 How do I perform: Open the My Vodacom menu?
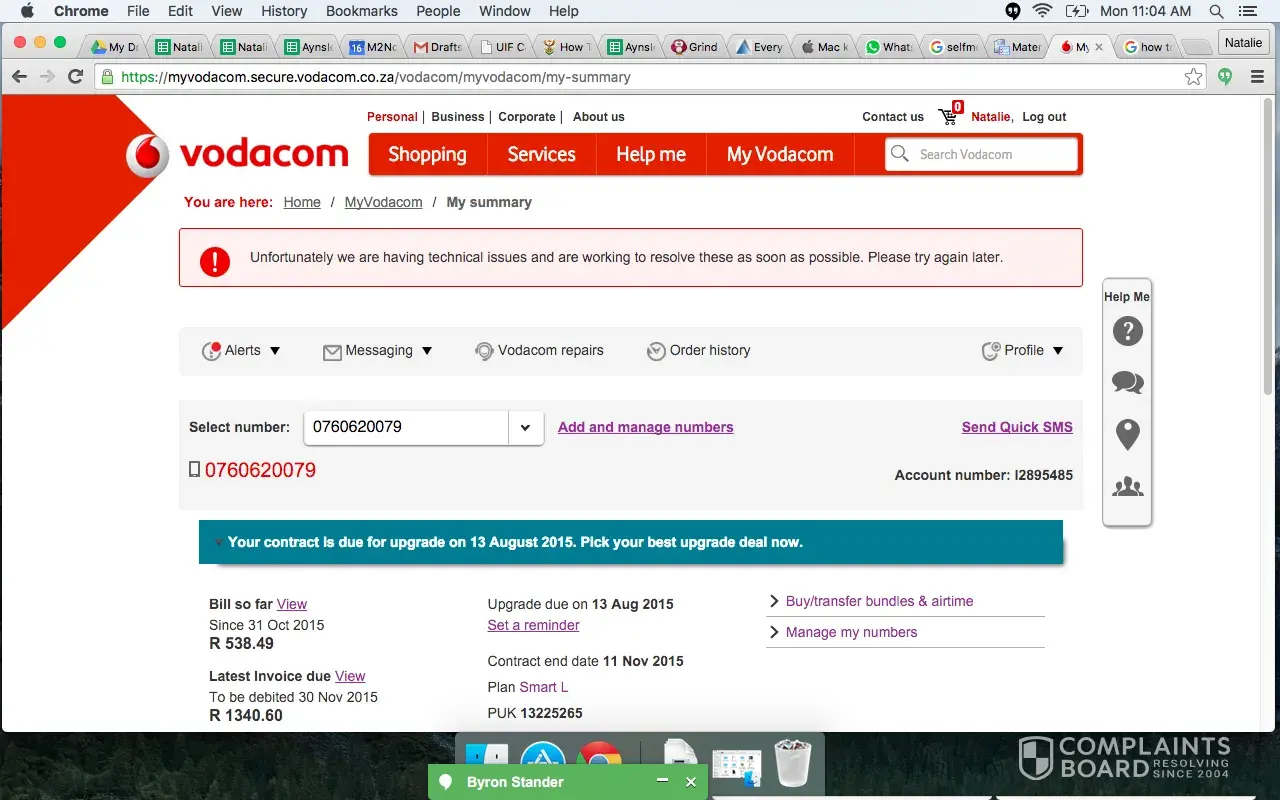[780, 154]
